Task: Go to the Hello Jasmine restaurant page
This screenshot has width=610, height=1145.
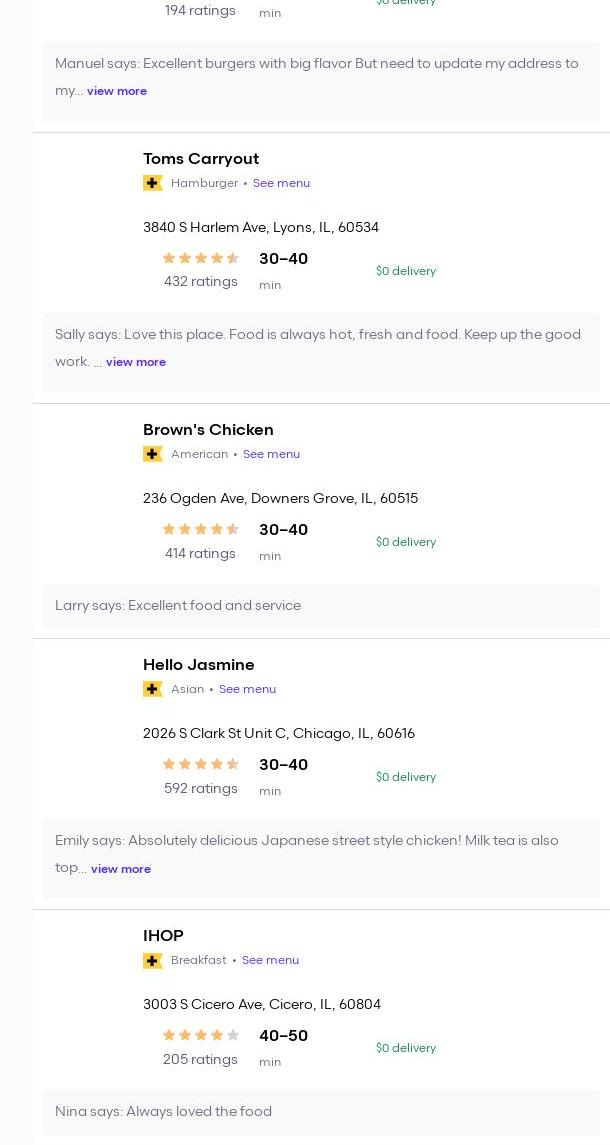Action: (198, 664)
